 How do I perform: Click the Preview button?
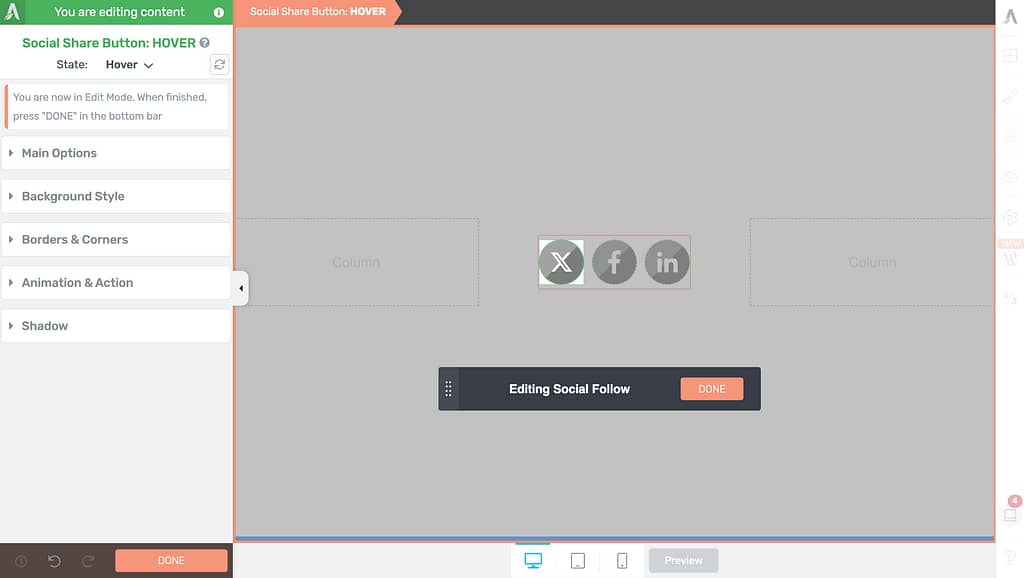click(684, 560)
